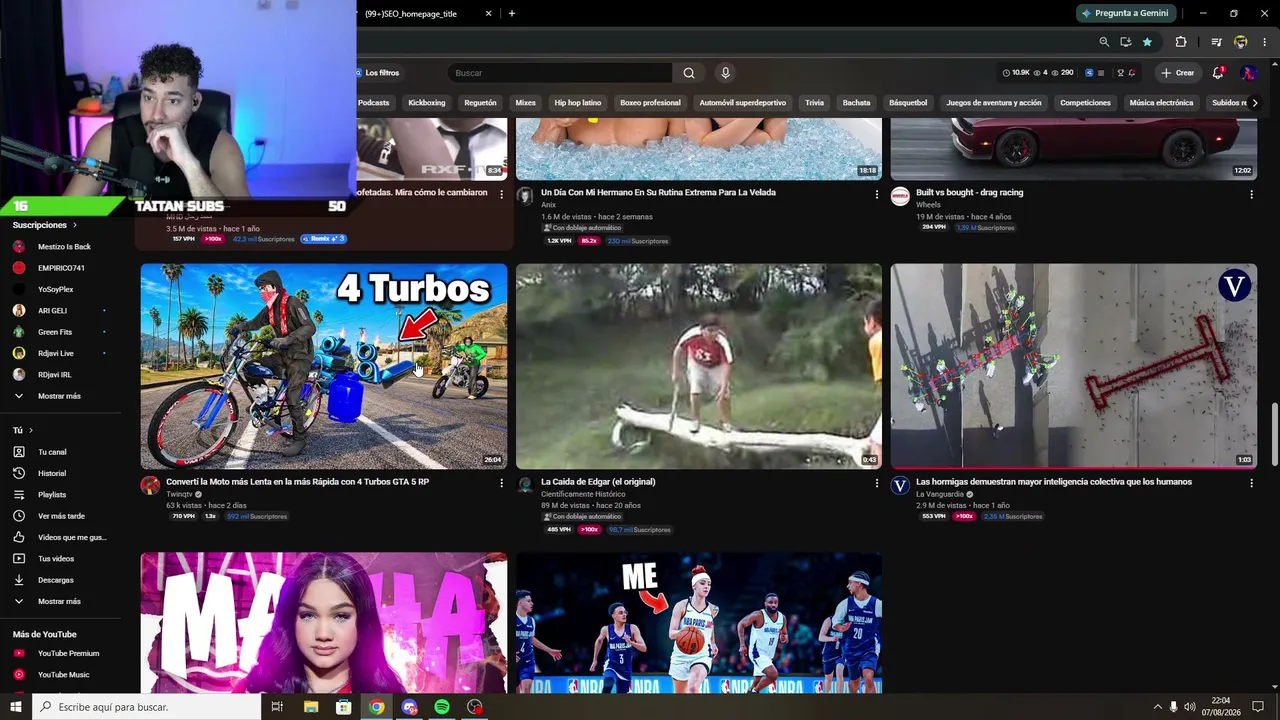Image resolution: width=1280 pixels, height=720 pixels.
Task: Open the Chrome profile avatar
Action: click(x=1241, y=42)
